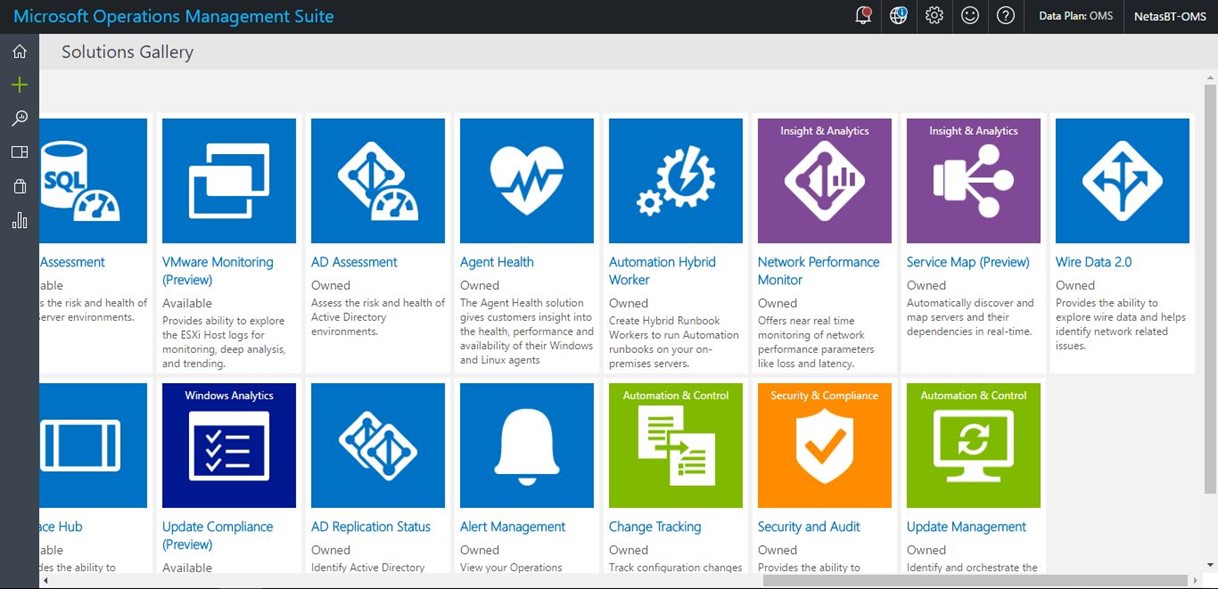Click 'Available' under VMware Monitoring
The height and width of the screenshot is (589, 1218).
click(187, 304)
